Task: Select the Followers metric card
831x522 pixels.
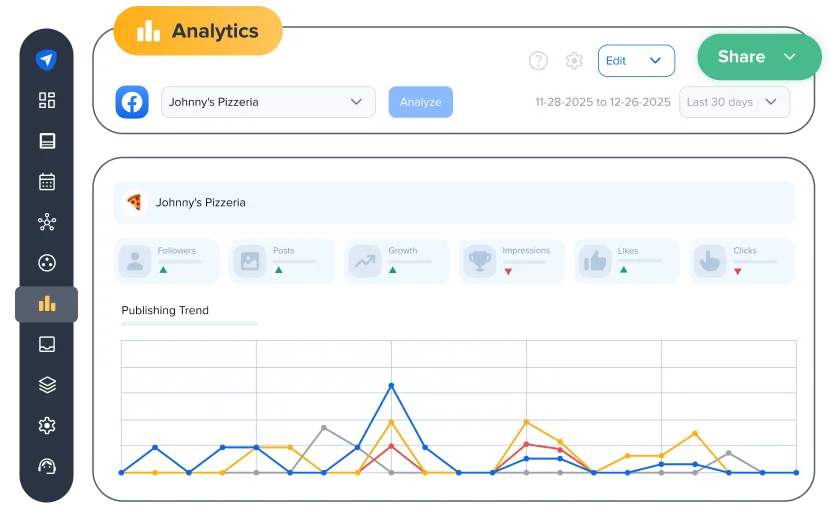Action: (x=168, y=261)
